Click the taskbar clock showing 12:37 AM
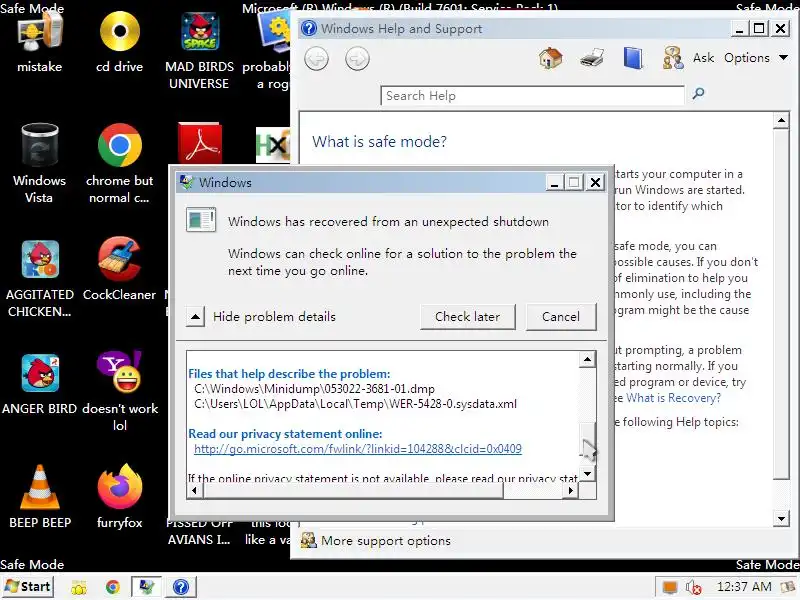The width and height of the screenshot is (800, 600). click(743, 587)
